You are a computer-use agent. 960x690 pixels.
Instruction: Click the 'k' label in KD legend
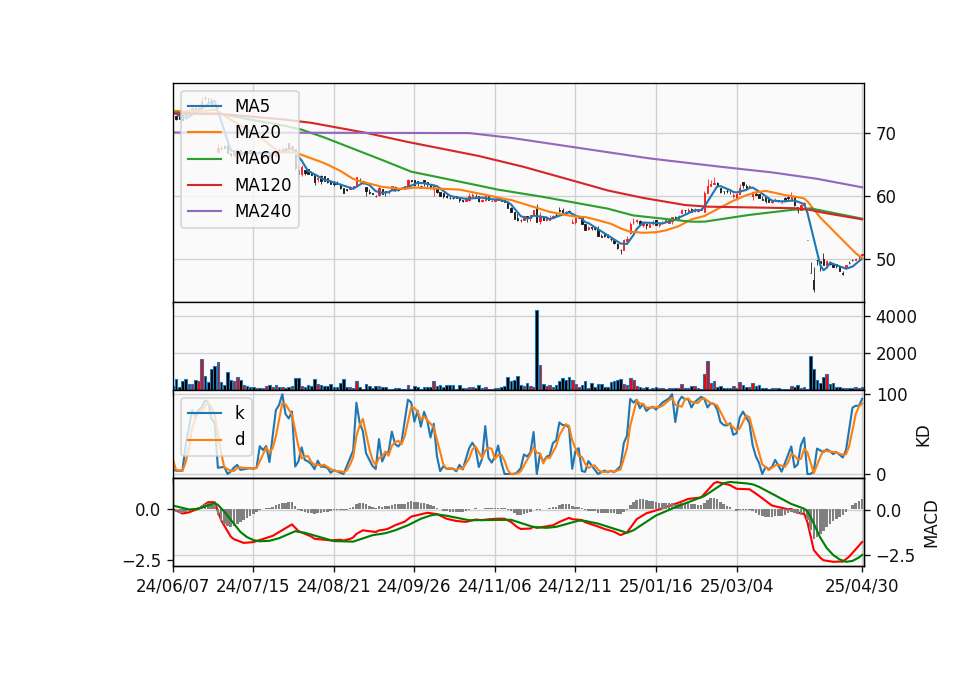(x=239, y=413)
